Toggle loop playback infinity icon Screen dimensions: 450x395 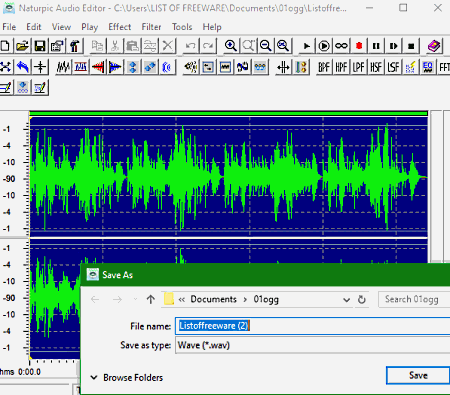pyautogui.click(x=341, y=46)
